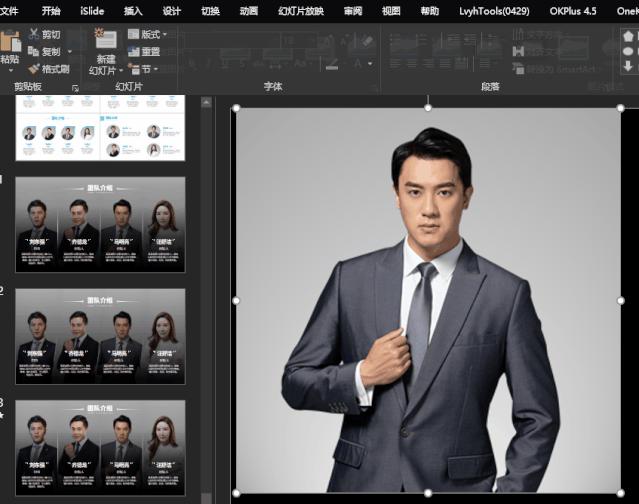This screenshot has width=639, height=504.
Task: Expand the Section (节) dropdown
Action: coord(146,69)
